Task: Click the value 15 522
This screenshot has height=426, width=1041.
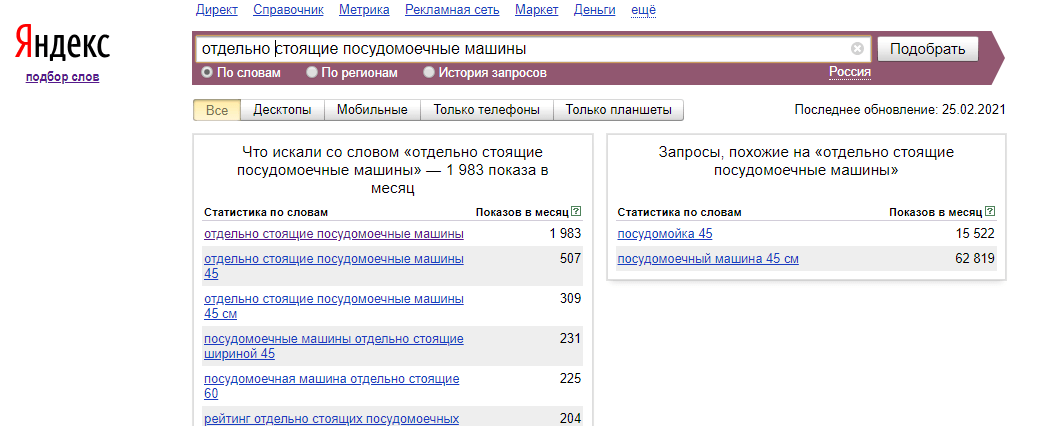Action: (x=975, y=234)
